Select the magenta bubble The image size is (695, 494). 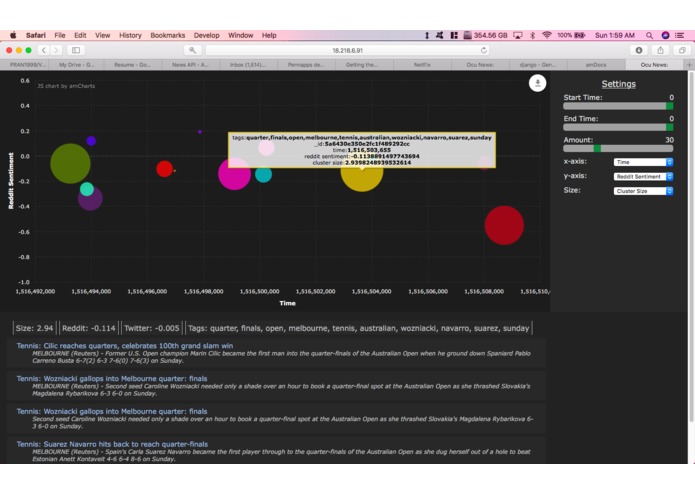tap(234, 174)
